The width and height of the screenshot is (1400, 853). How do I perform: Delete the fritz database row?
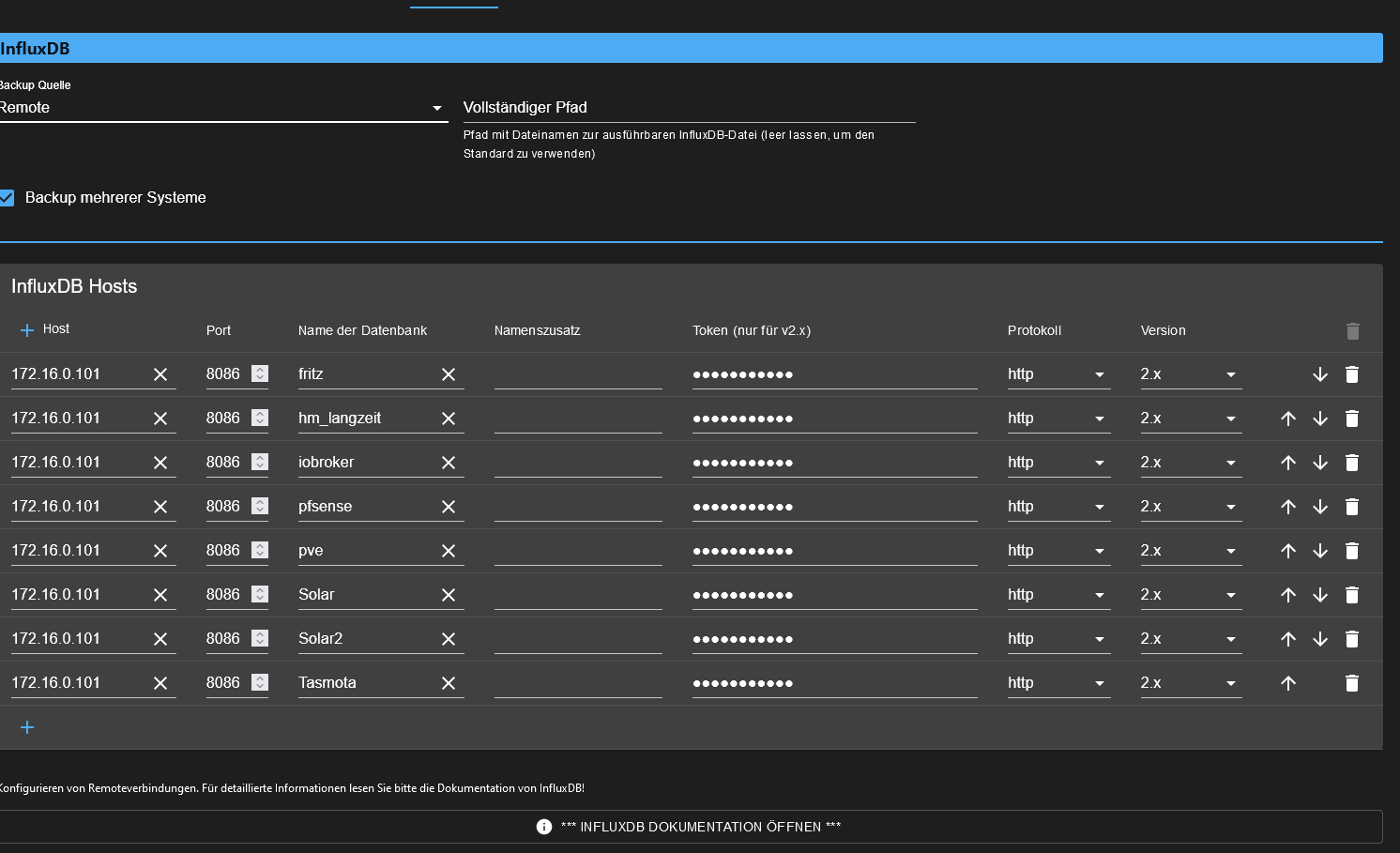click(1352, 374)
